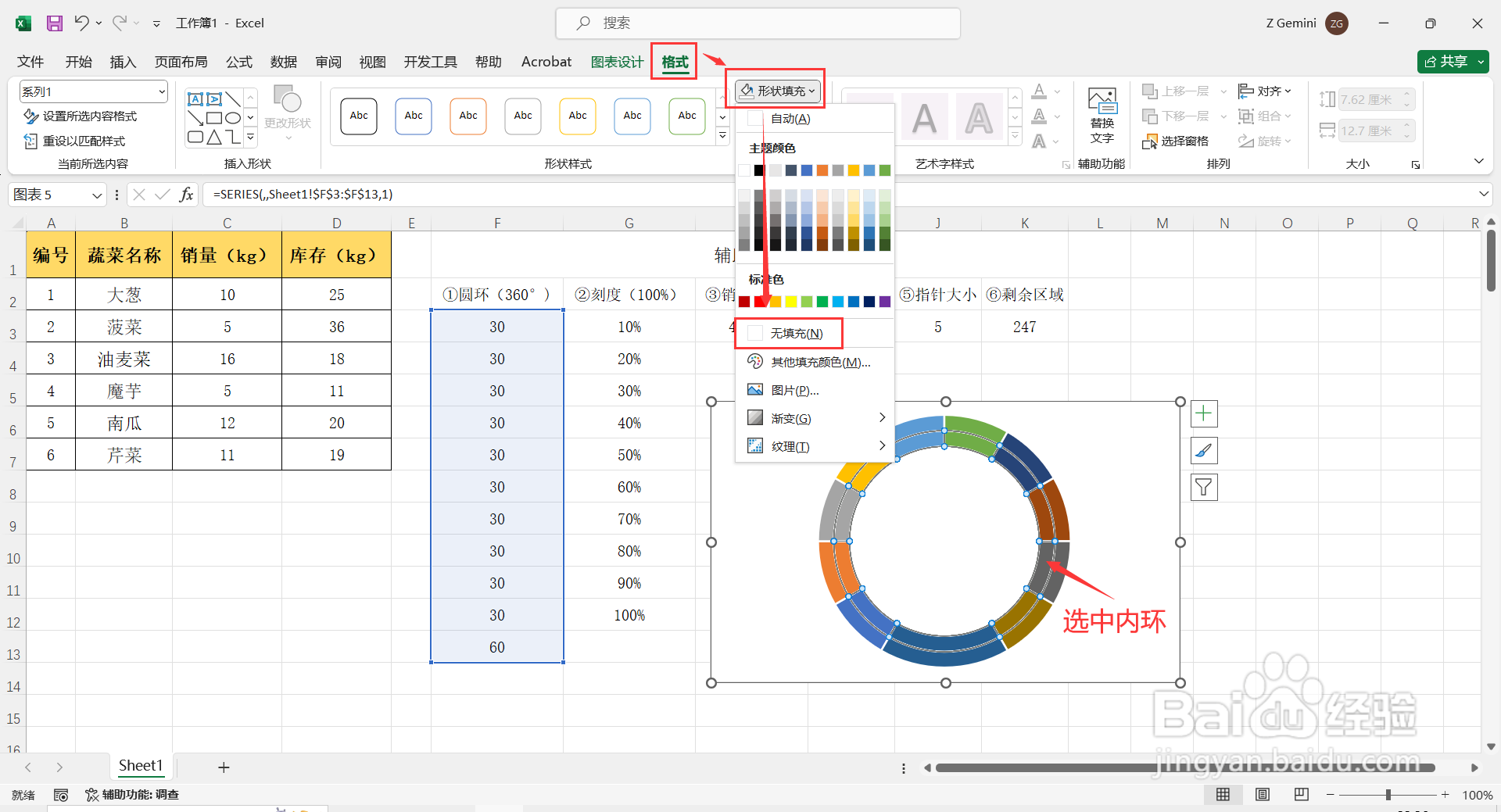Apply the orange outlined Abc shape style
1501x812 pixels.
(x=468, y=116)
